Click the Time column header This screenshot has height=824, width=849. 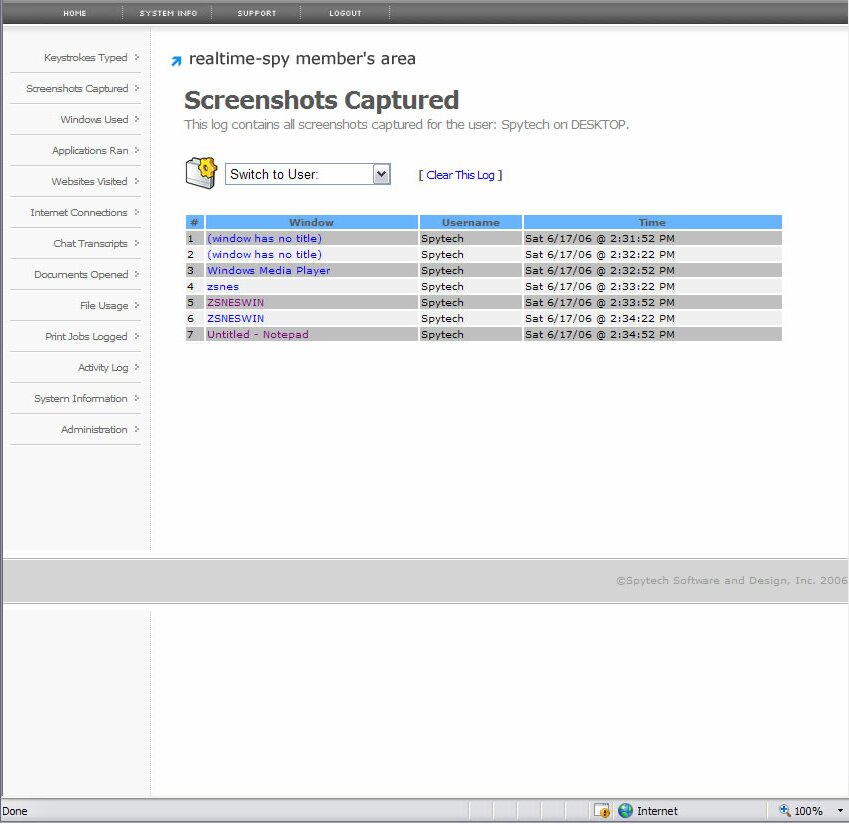click(652, 223)
